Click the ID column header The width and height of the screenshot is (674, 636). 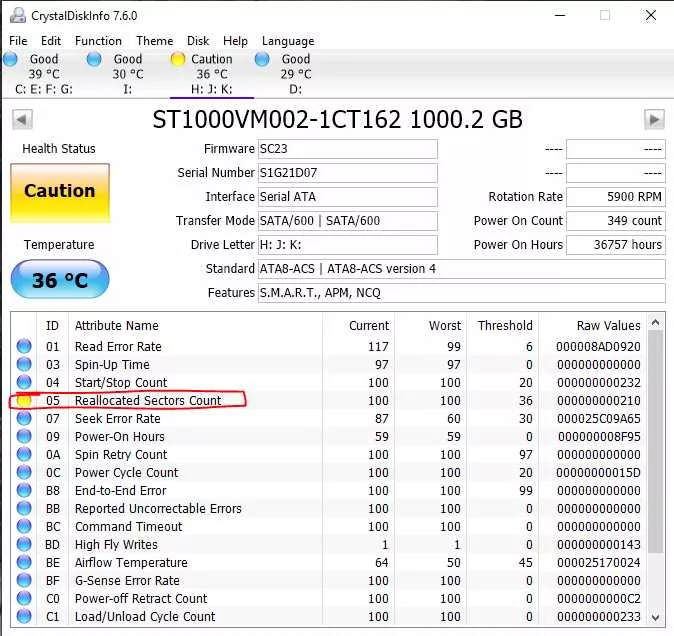pyautogui.click(x=52, y=326)
